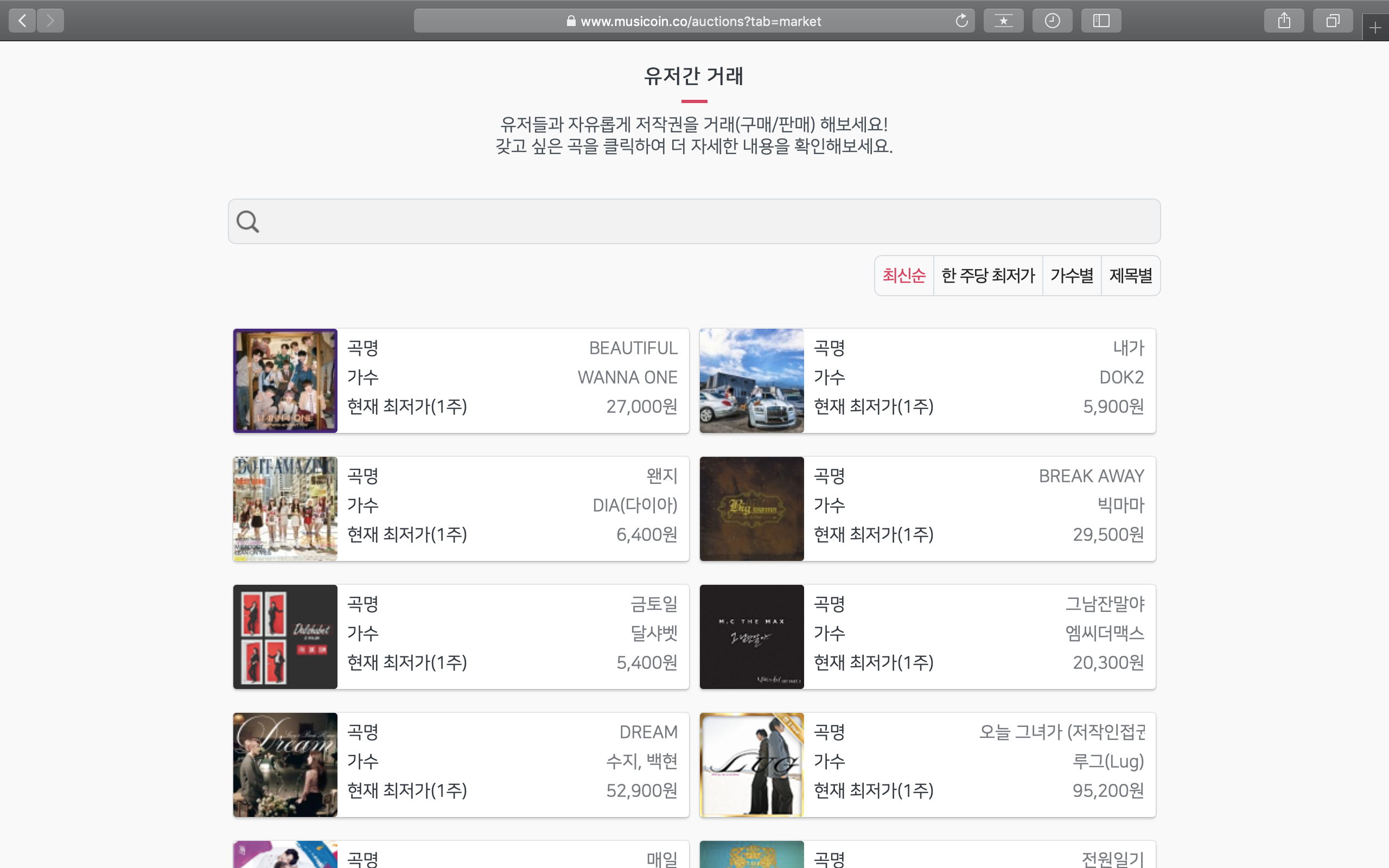The width and height of the screenshot is (1389, 868).
Task: Click the magnifier search icon
Action: (x=248, y=221)
